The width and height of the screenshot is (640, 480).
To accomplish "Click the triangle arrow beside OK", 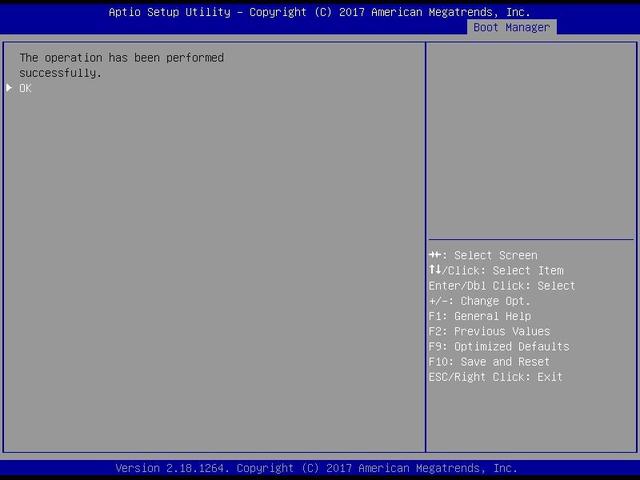I will click(9, 88).
